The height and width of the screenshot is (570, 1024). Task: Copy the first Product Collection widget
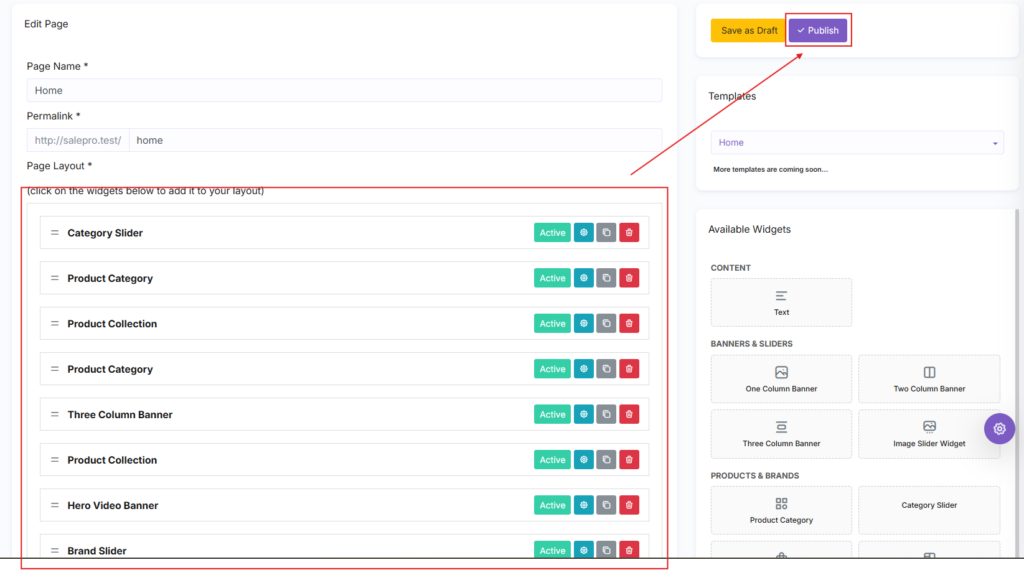606,323
